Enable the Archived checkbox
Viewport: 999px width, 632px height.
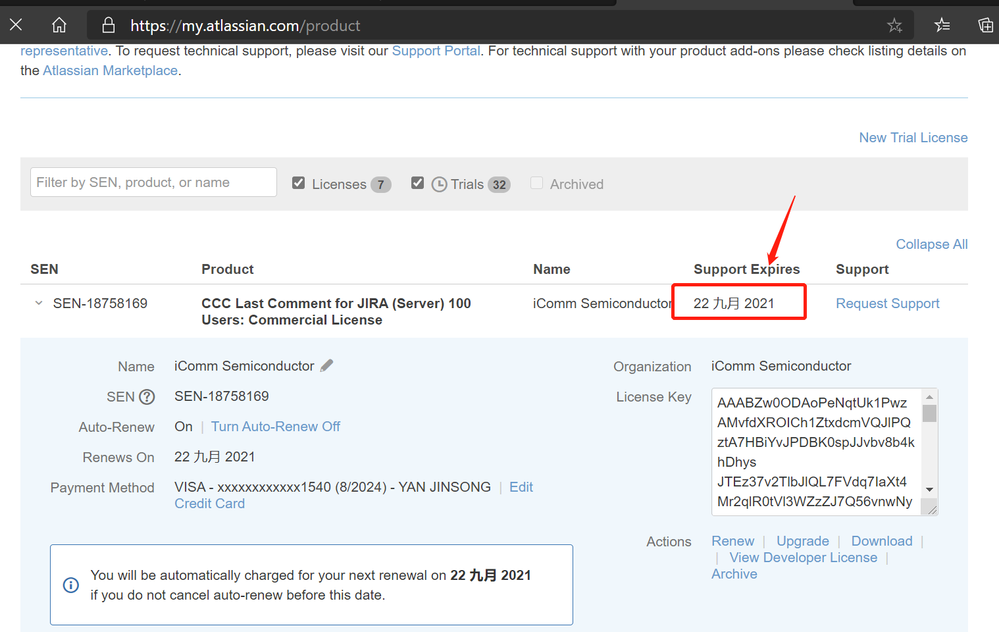[536, 183]
